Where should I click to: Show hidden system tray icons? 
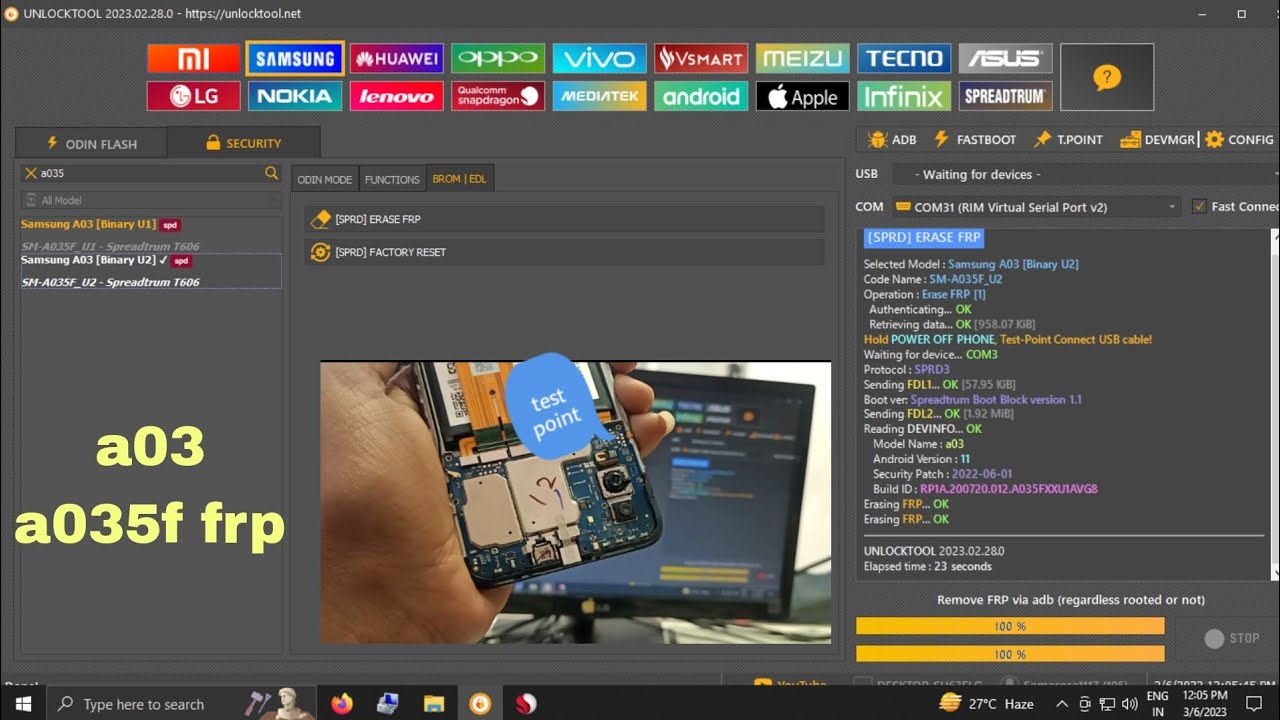point(1062,704)
